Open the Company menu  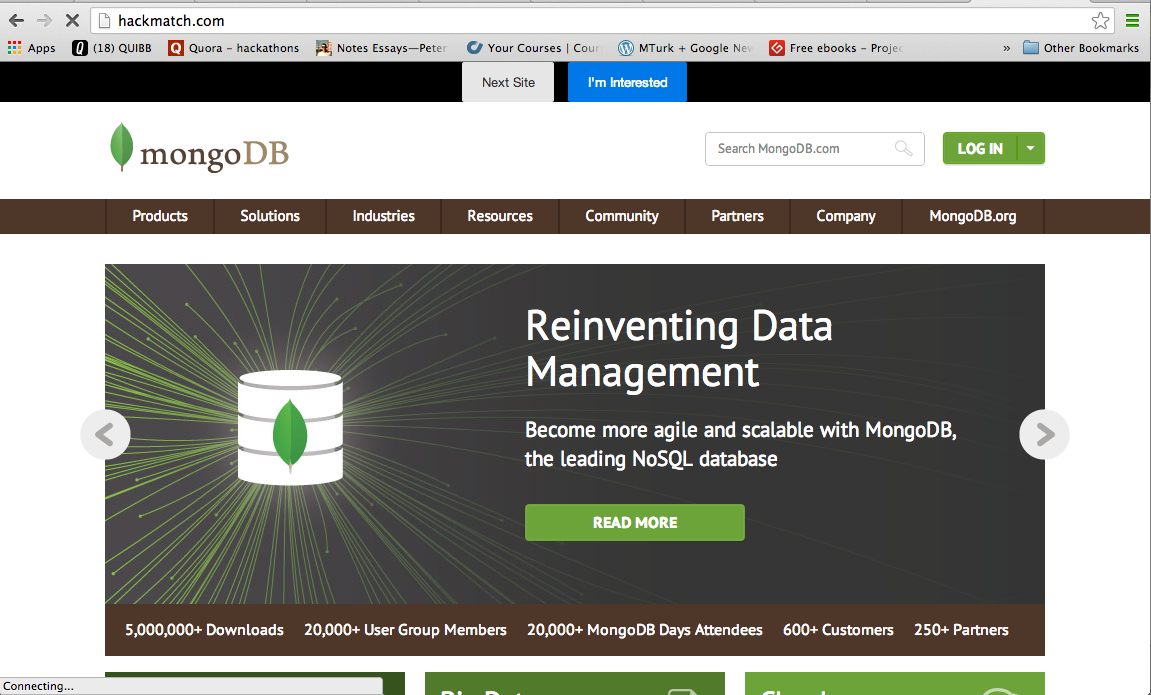coord(846,216)
